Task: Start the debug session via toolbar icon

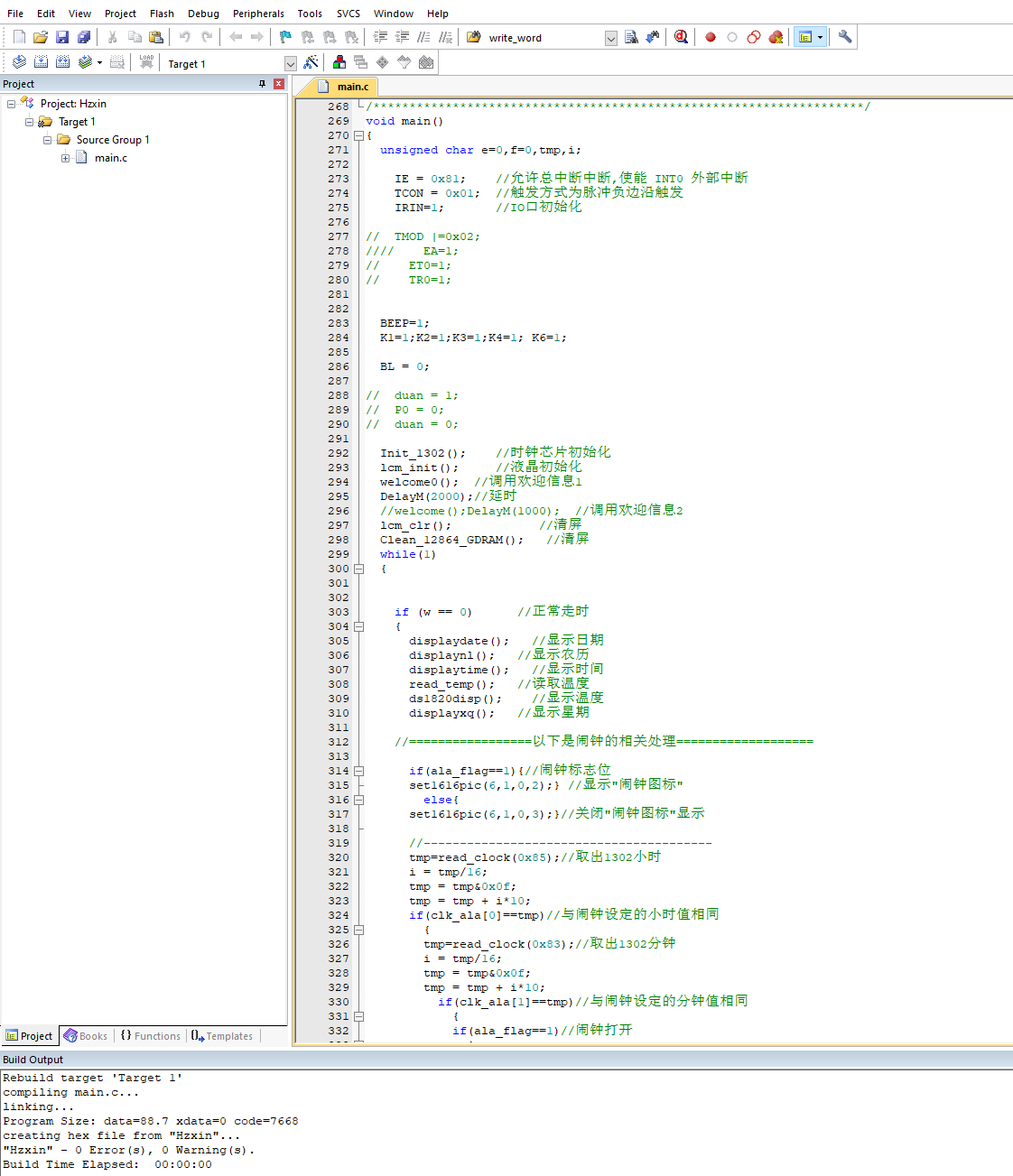Action: (681, 37)
